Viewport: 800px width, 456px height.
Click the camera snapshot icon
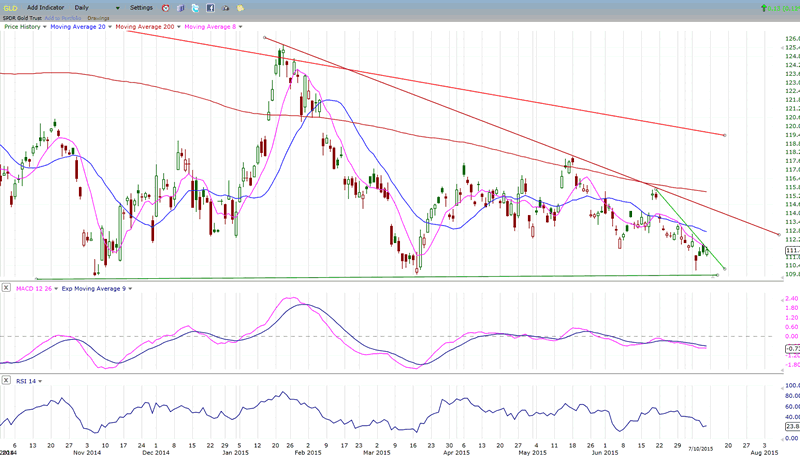[x=226, y=7]
